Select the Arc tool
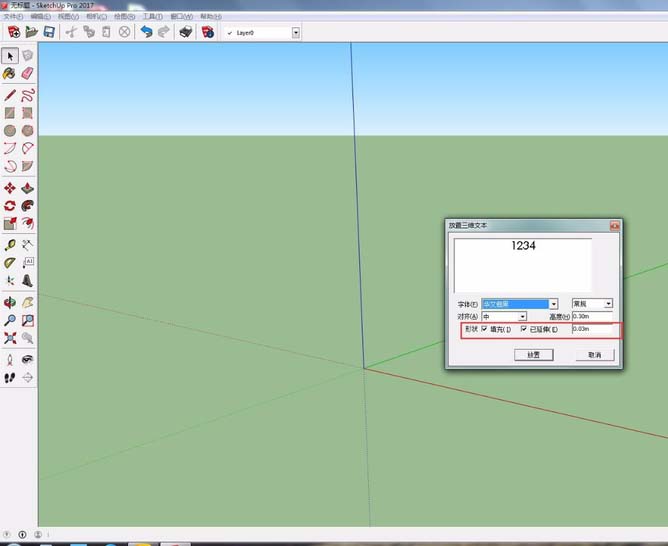668x546 pixels. pyautogui.click(x=10, y=148)
